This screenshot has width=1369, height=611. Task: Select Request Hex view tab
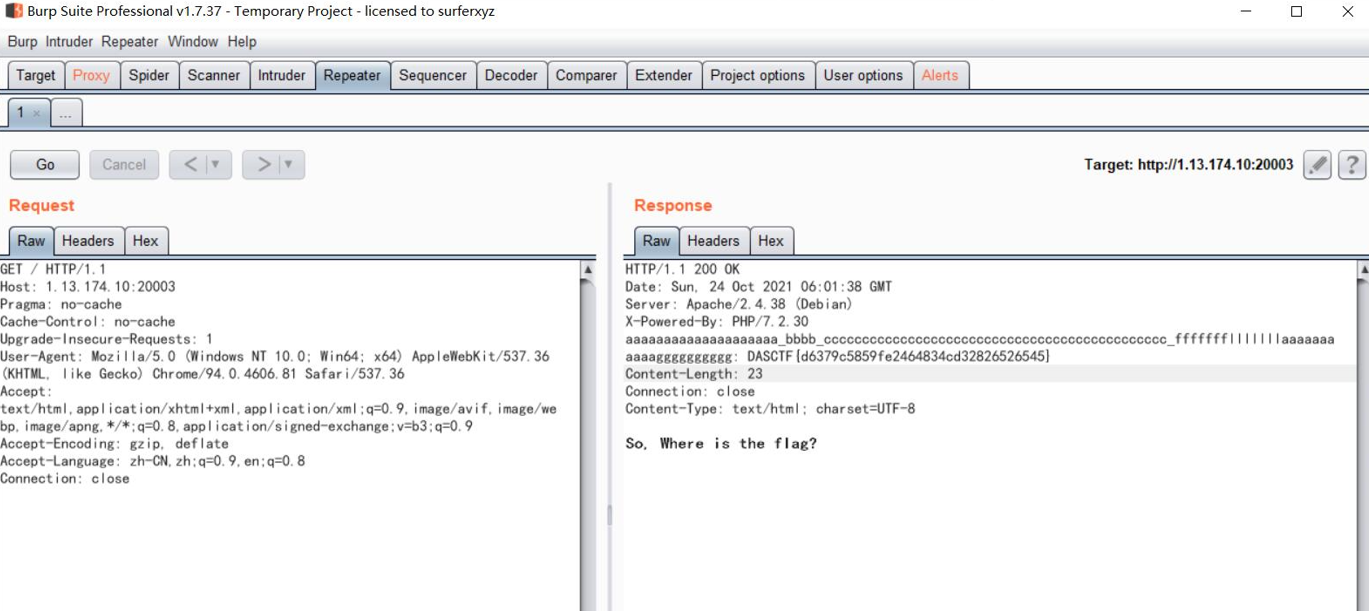(x=146, y=241)
